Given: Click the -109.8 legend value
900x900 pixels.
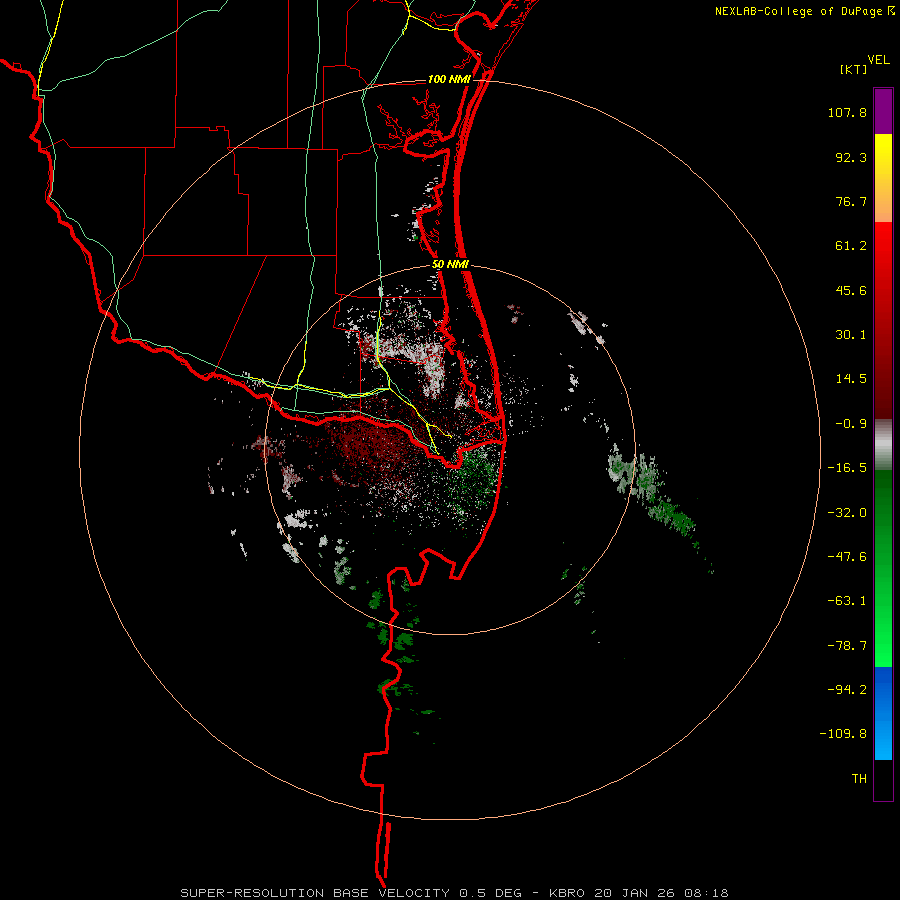Looking at the screenshot, I should [843, 734].
